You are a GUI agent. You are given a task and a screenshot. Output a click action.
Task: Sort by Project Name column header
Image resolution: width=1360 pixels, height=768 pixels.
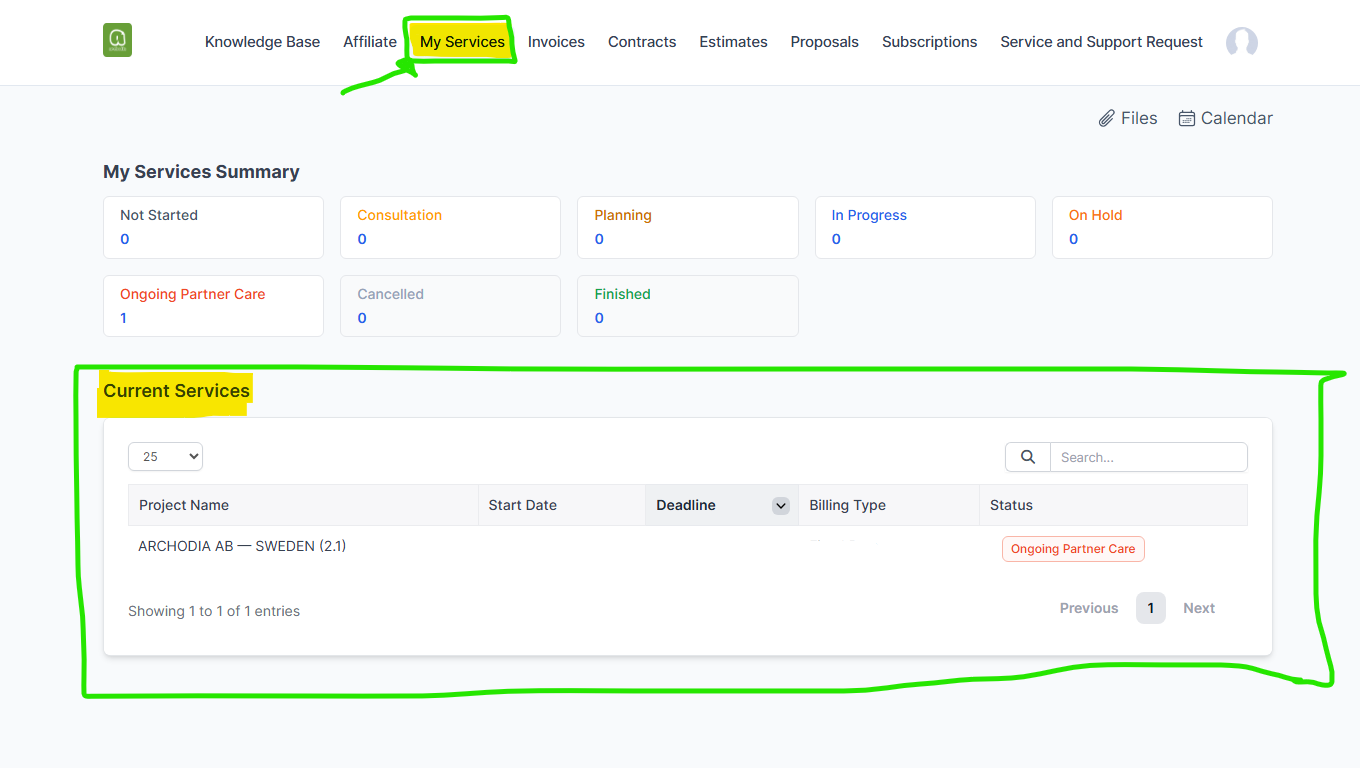pos(184,505)
